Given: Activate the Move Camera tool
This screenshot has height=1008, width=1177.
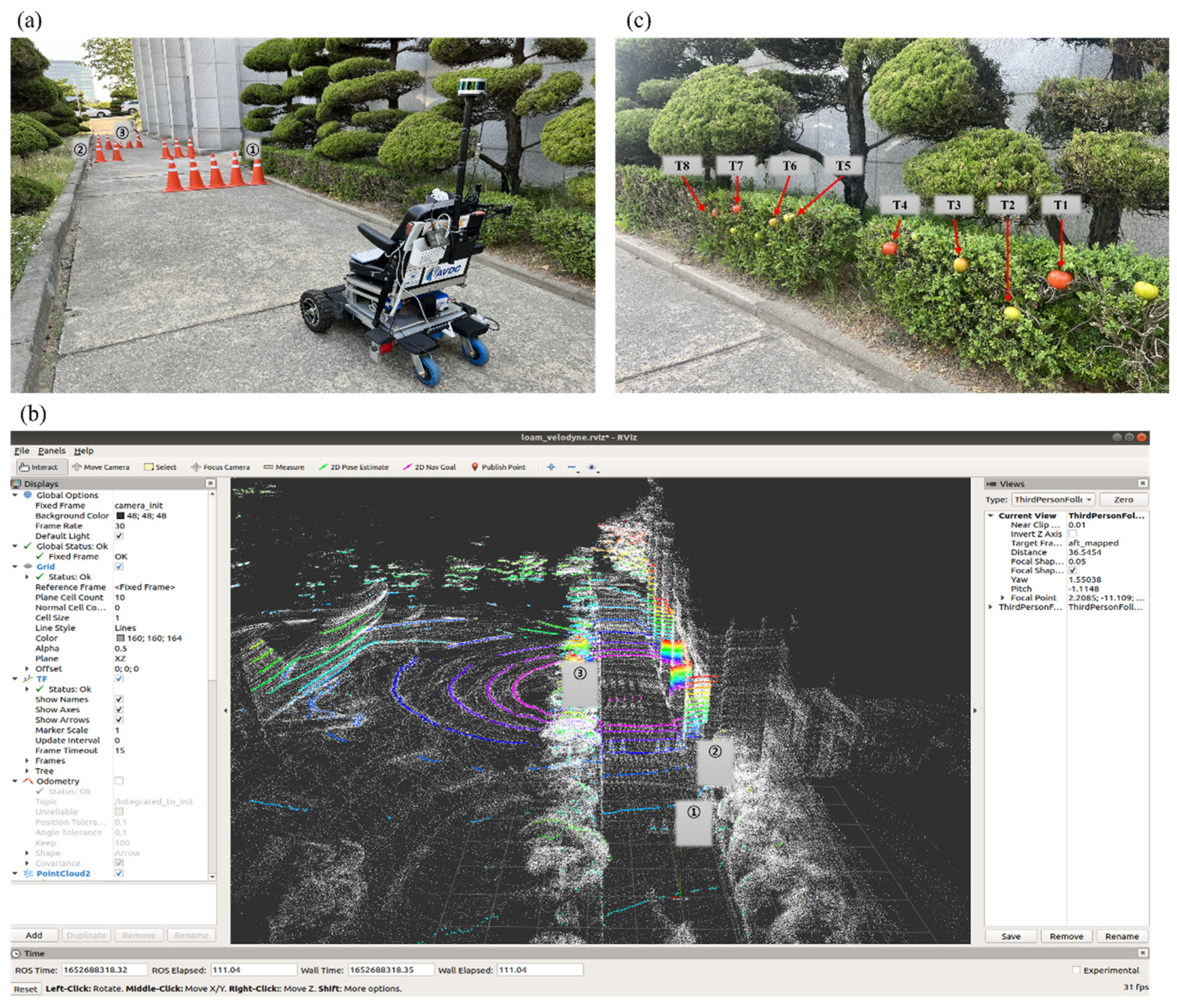Looking at the screenshot, I should coord(101,467).
